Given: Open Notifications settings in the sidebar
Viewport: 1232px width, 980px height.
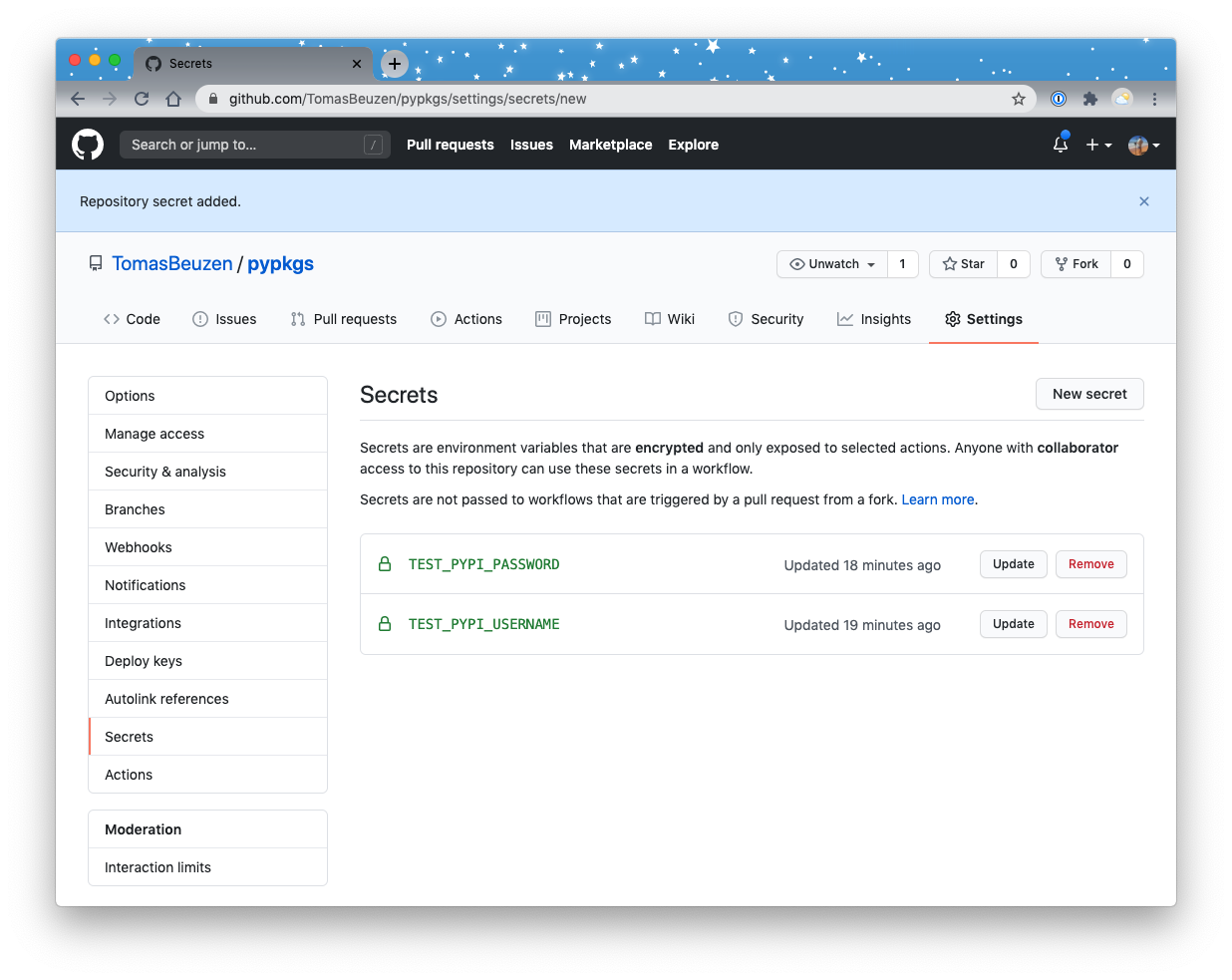Looking at the screenshot, I should tap(208, 585).
